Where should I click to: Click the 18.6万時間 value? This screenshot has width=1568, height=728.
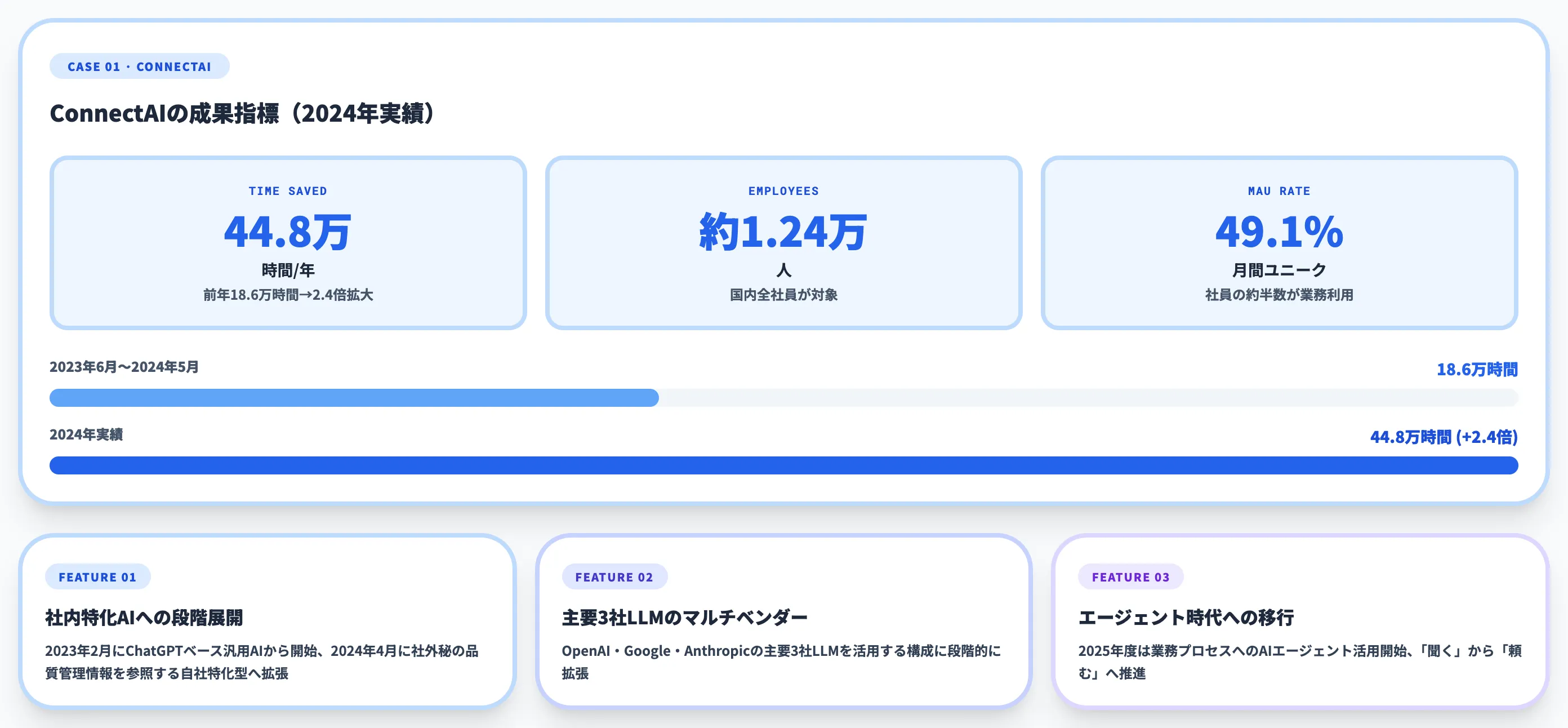tap(1477, 369)
